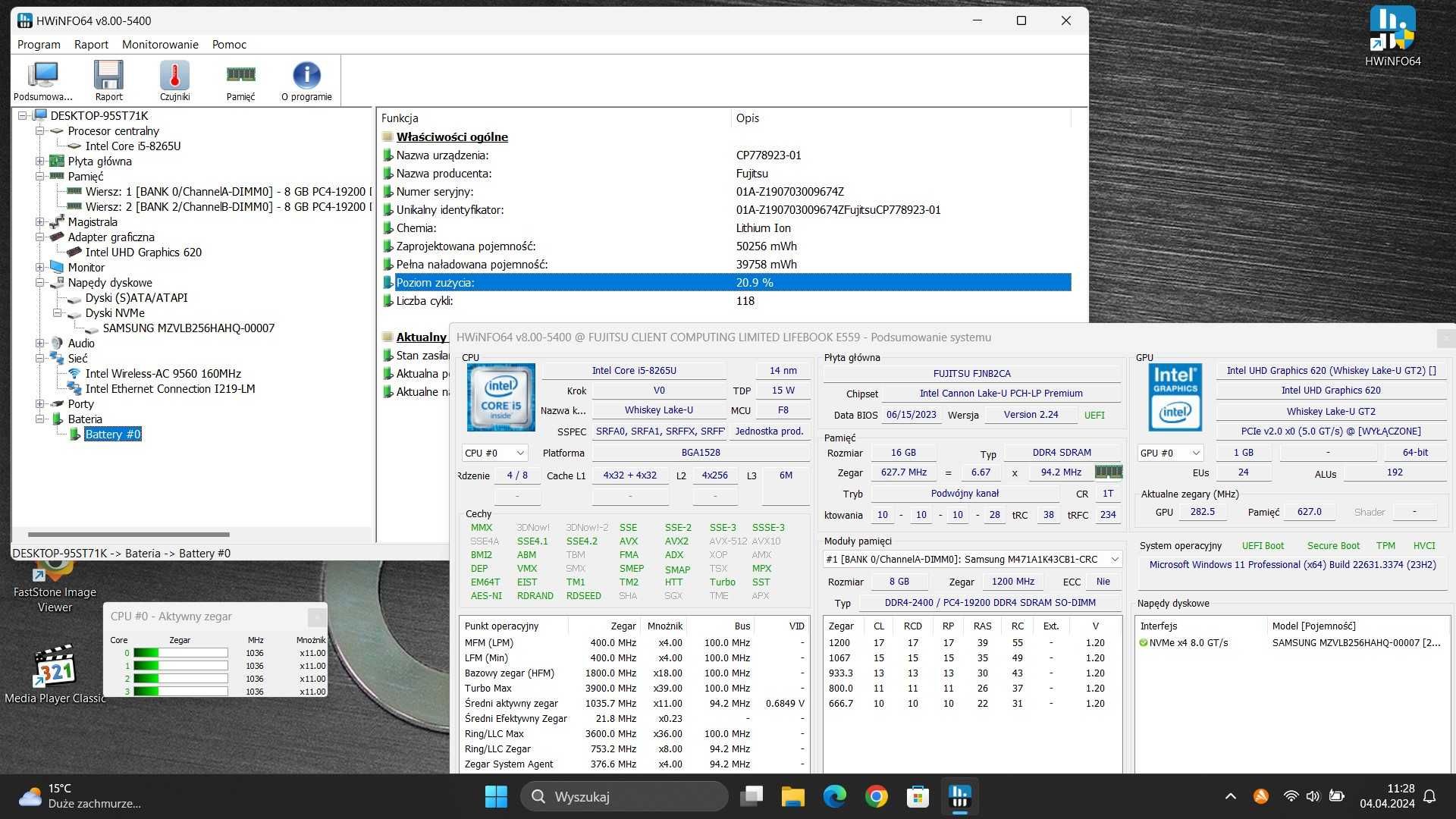Select Intel Core i5-8265U in the tree
1456x819 pixels.
(x=133, y=146)
